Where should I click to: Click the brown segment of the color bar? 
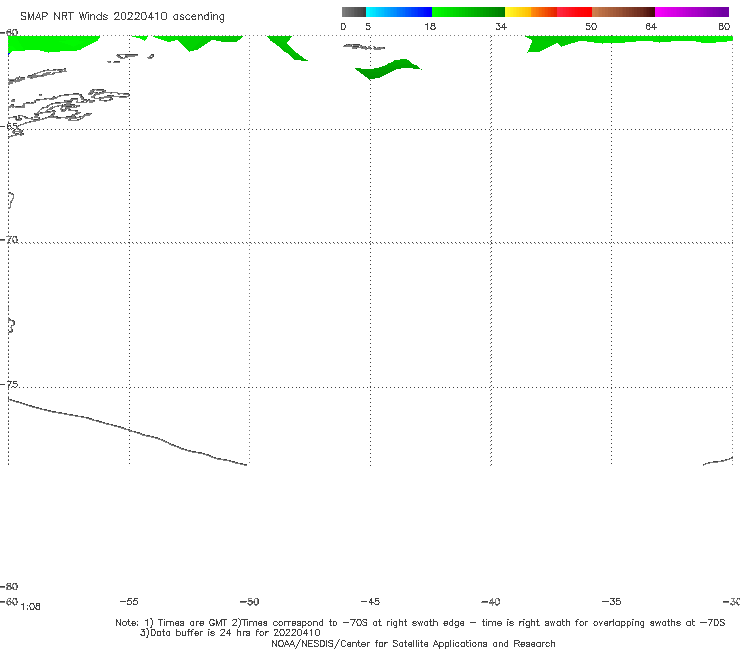(x=623, y=12)
